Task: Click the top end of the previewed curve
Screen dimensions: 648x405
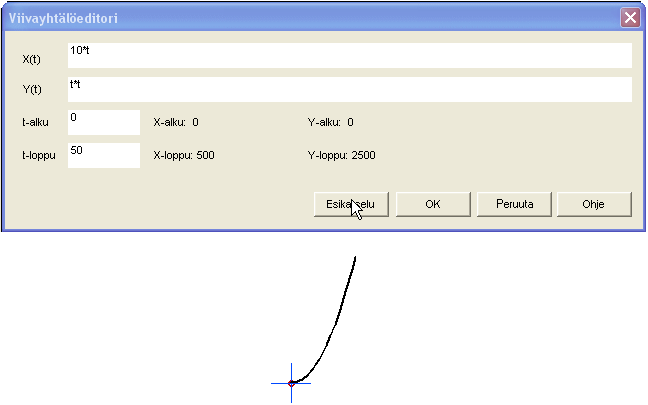Action: pos(356,258)
